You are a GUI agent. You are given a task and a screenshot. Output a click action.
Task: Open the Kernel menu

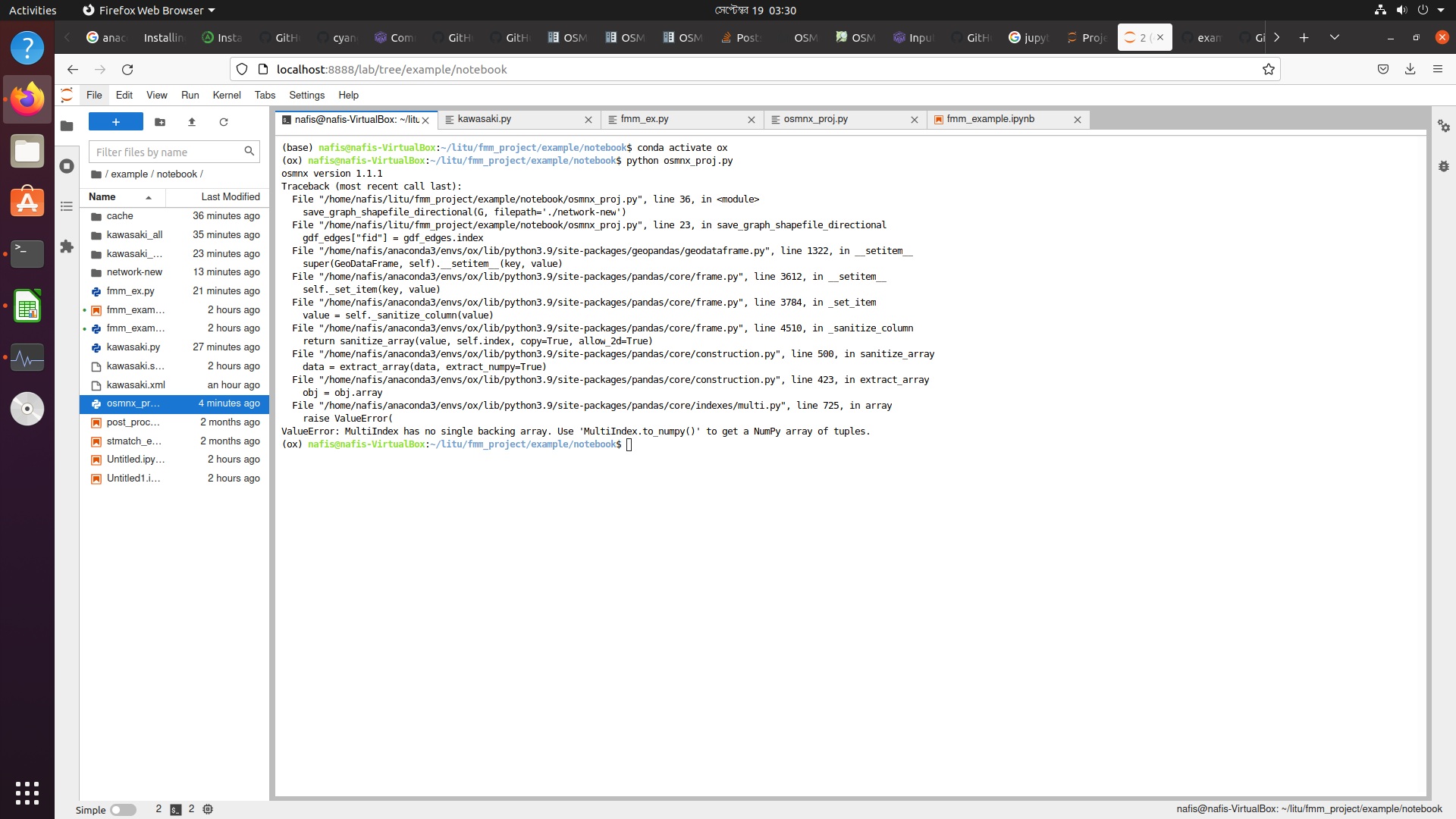tap(226, 95)
